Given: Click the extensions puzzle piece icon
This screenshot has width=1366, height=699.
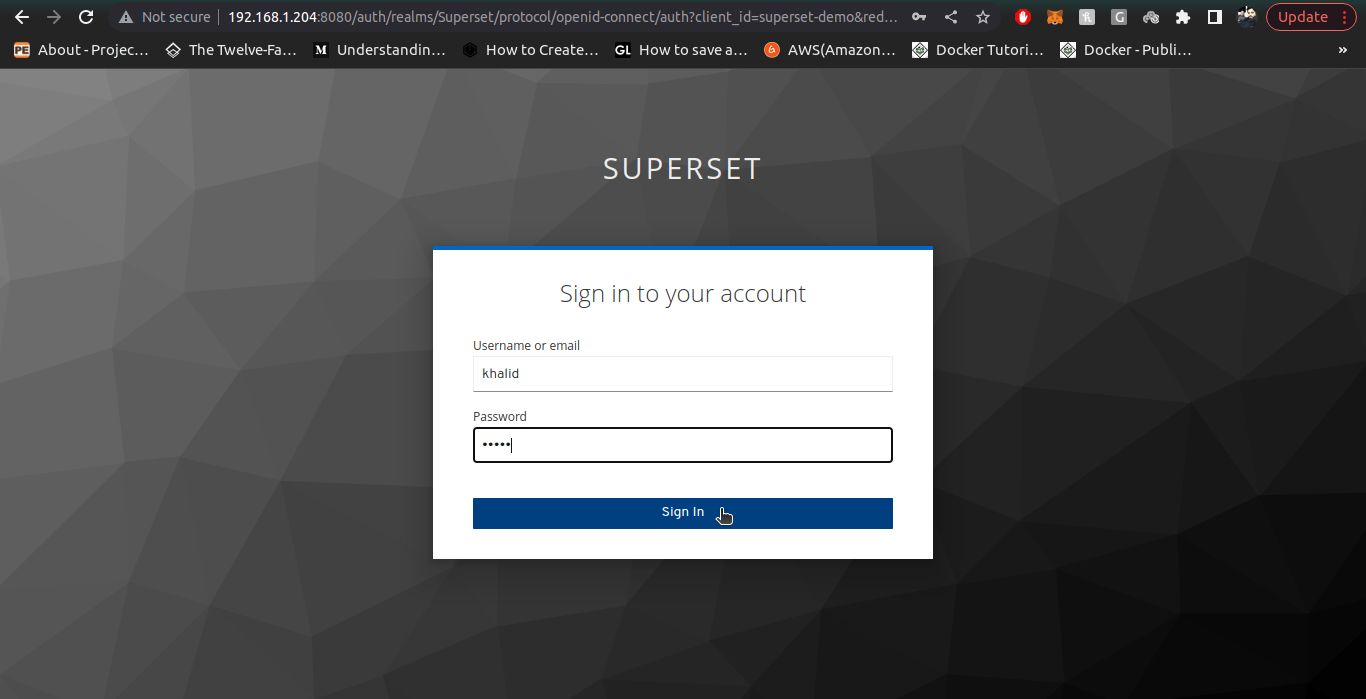Looking at the screenshot, I should [x=1182, y=17].
